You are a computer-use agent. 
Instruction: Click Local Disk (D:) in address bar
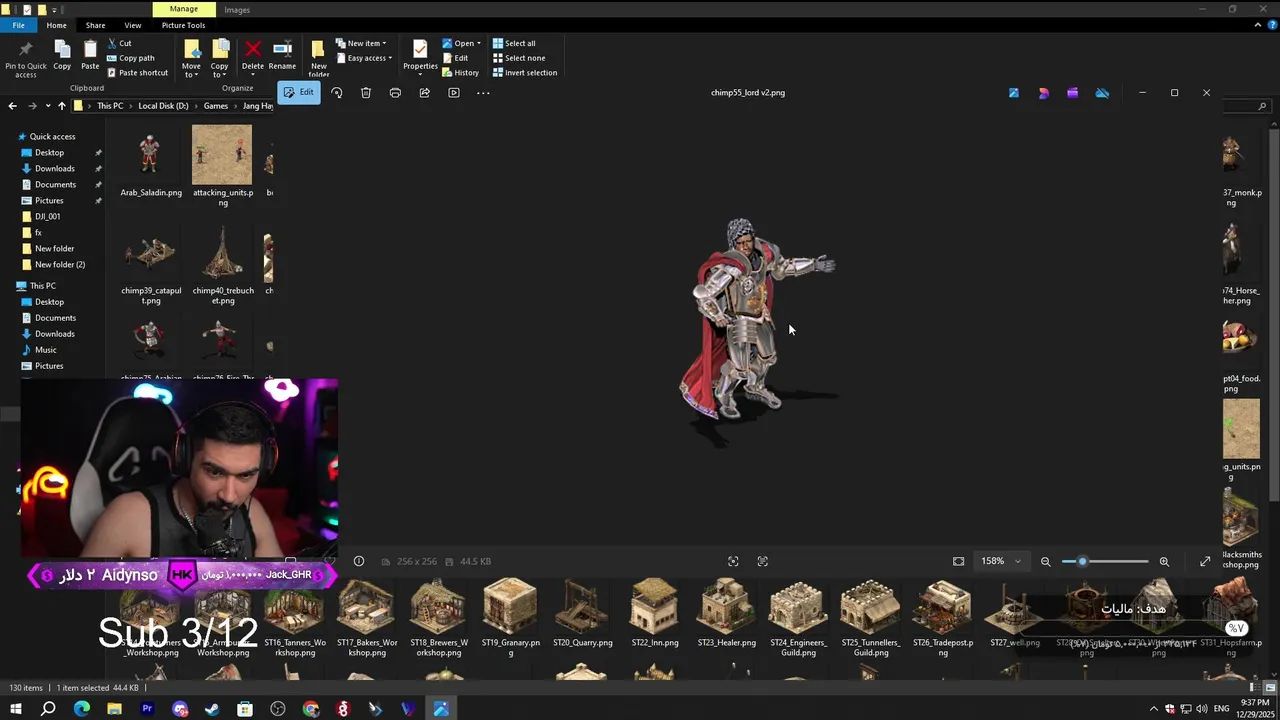click(163, 106)
